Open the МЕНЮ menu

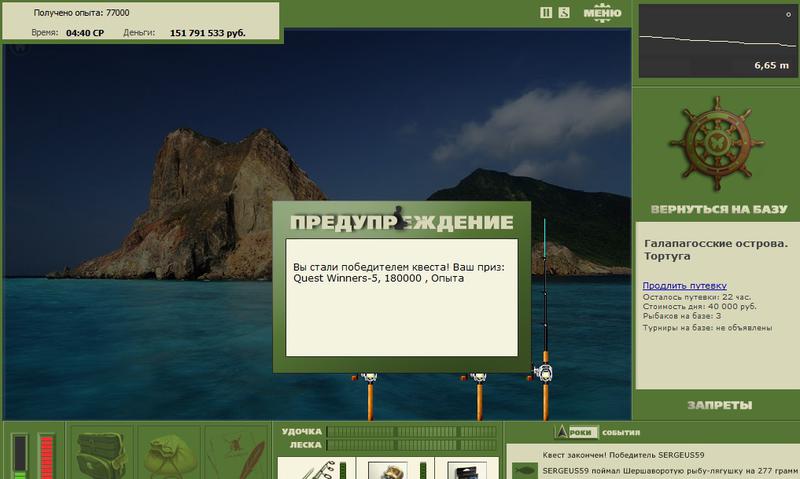(x=603, y=13)
